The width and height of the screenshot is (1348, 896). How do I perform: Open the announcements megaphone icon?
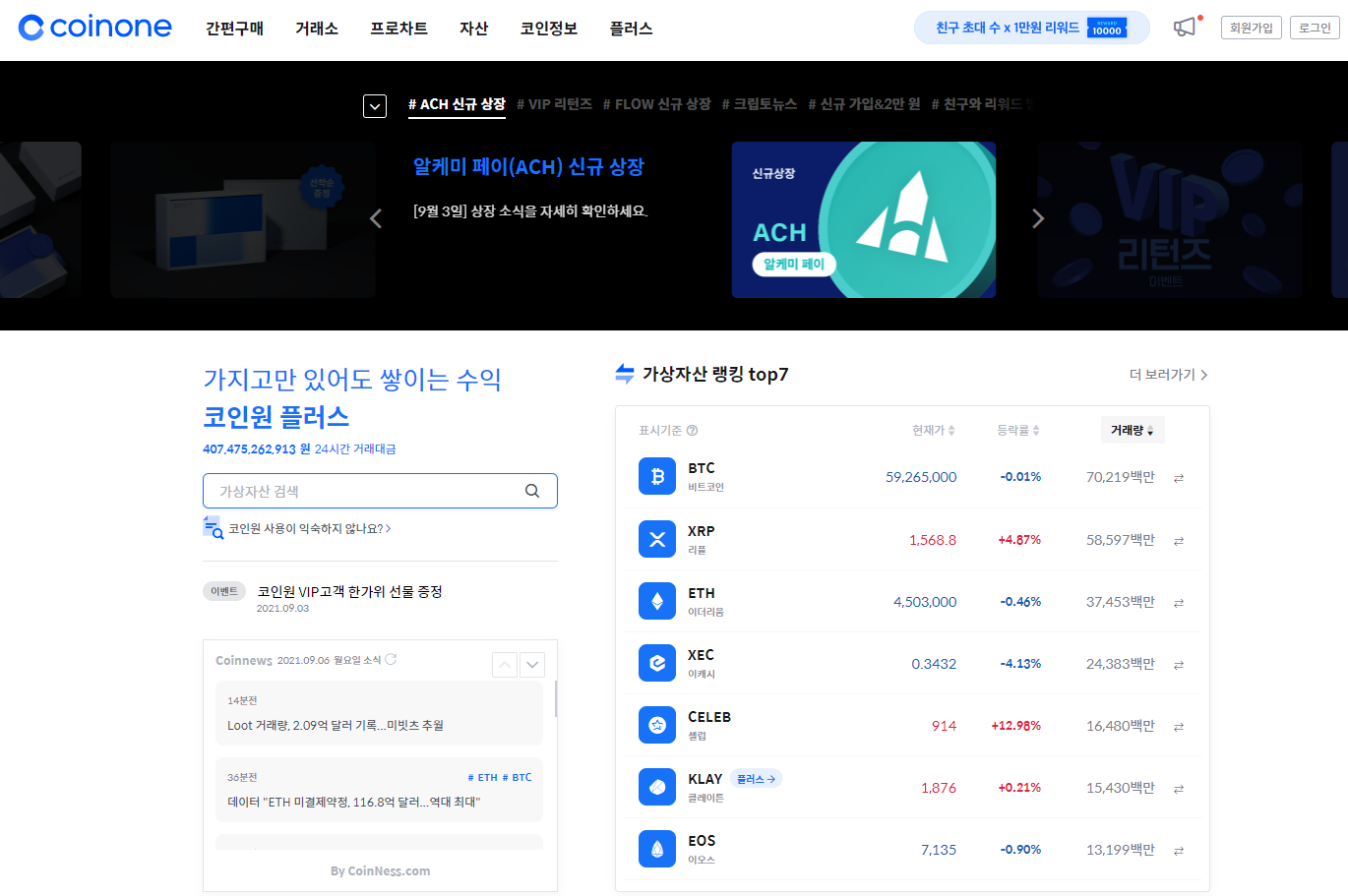(1187, 27)
